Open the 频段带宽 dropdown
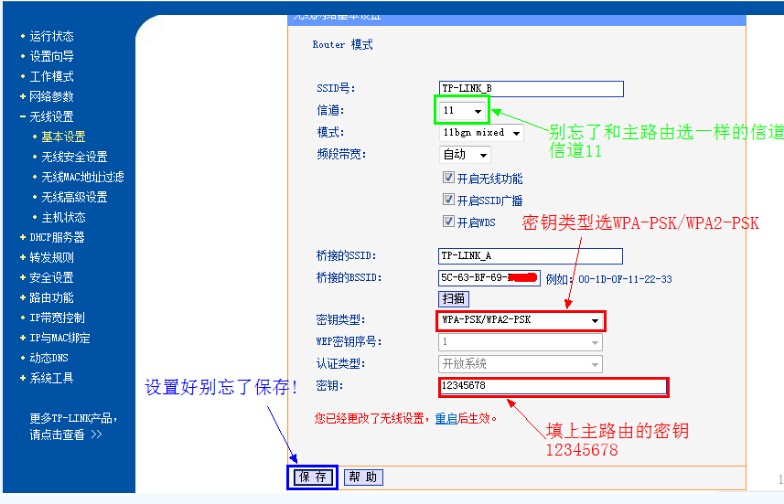784x504 pixels. [x=464, y=154]
